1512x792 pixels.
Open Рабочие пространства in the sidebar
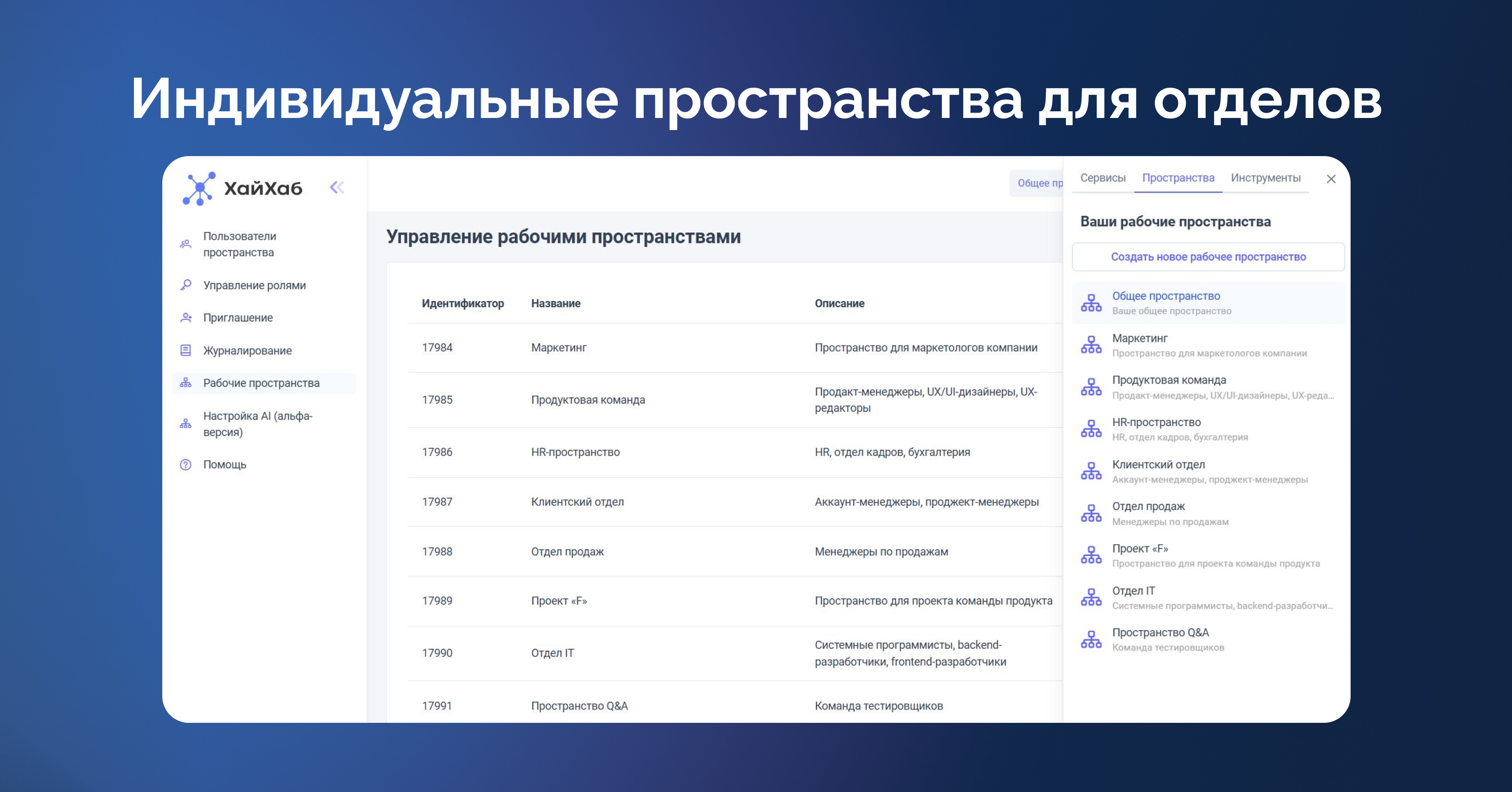(x=261, y=384)
